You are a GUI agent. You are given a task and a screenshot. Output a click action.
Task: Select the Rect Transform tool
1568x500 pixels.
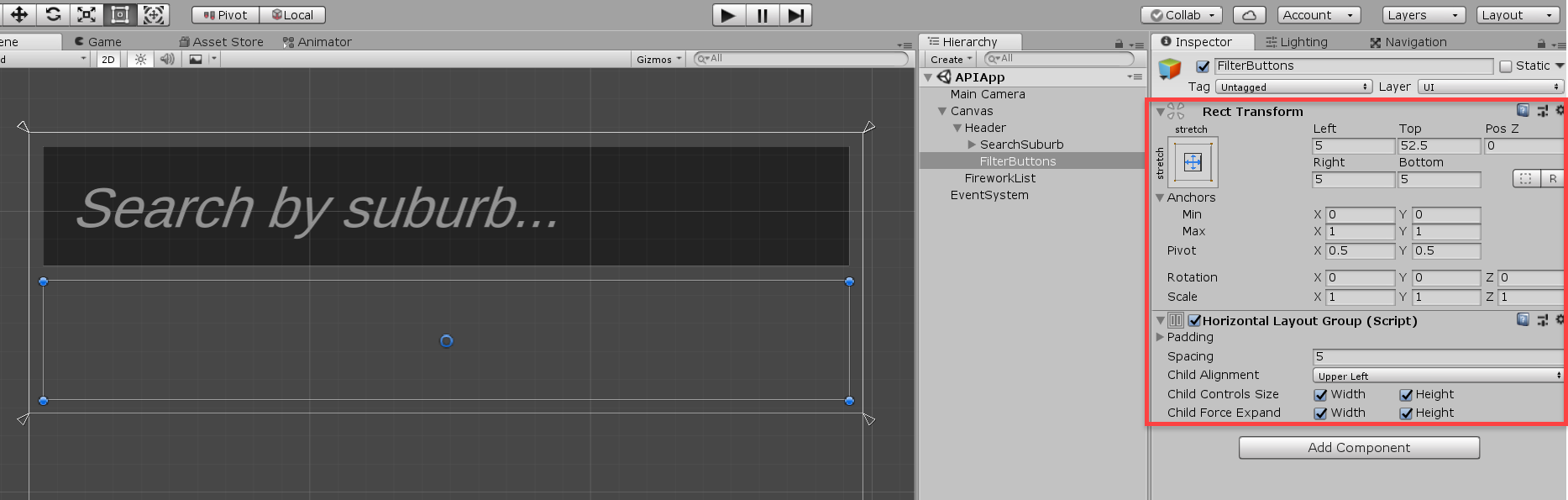pyautogui.click(x=120, y=14)
